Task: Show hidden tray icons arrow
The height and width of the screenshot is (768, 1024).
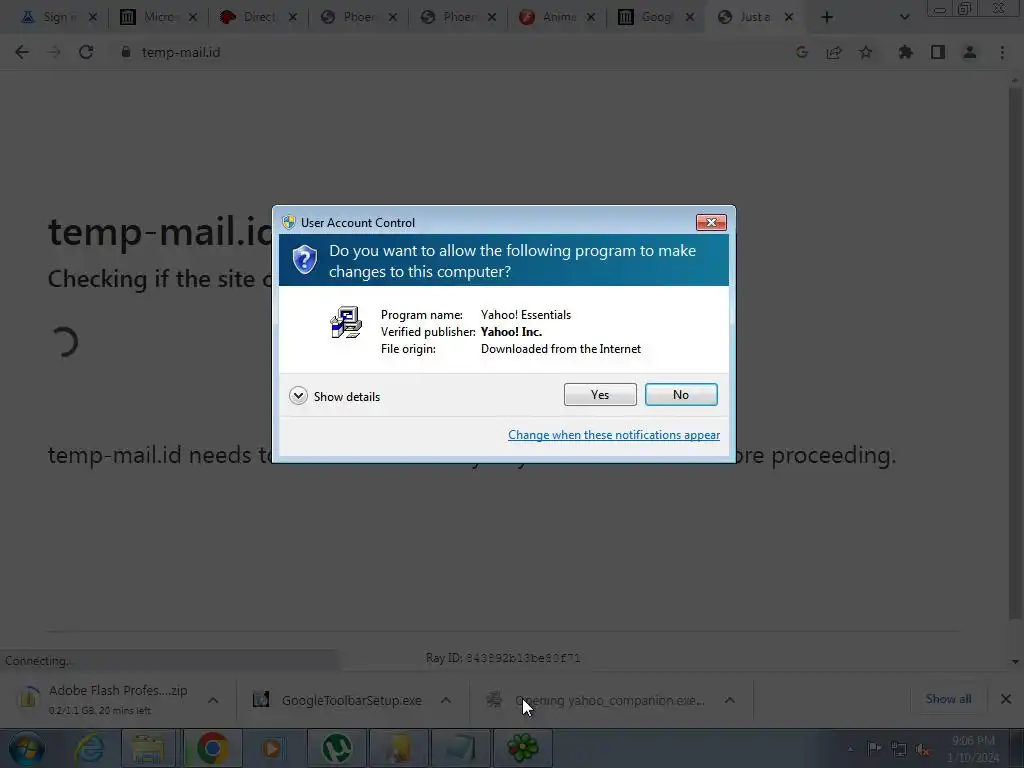Action: point(850,749)
